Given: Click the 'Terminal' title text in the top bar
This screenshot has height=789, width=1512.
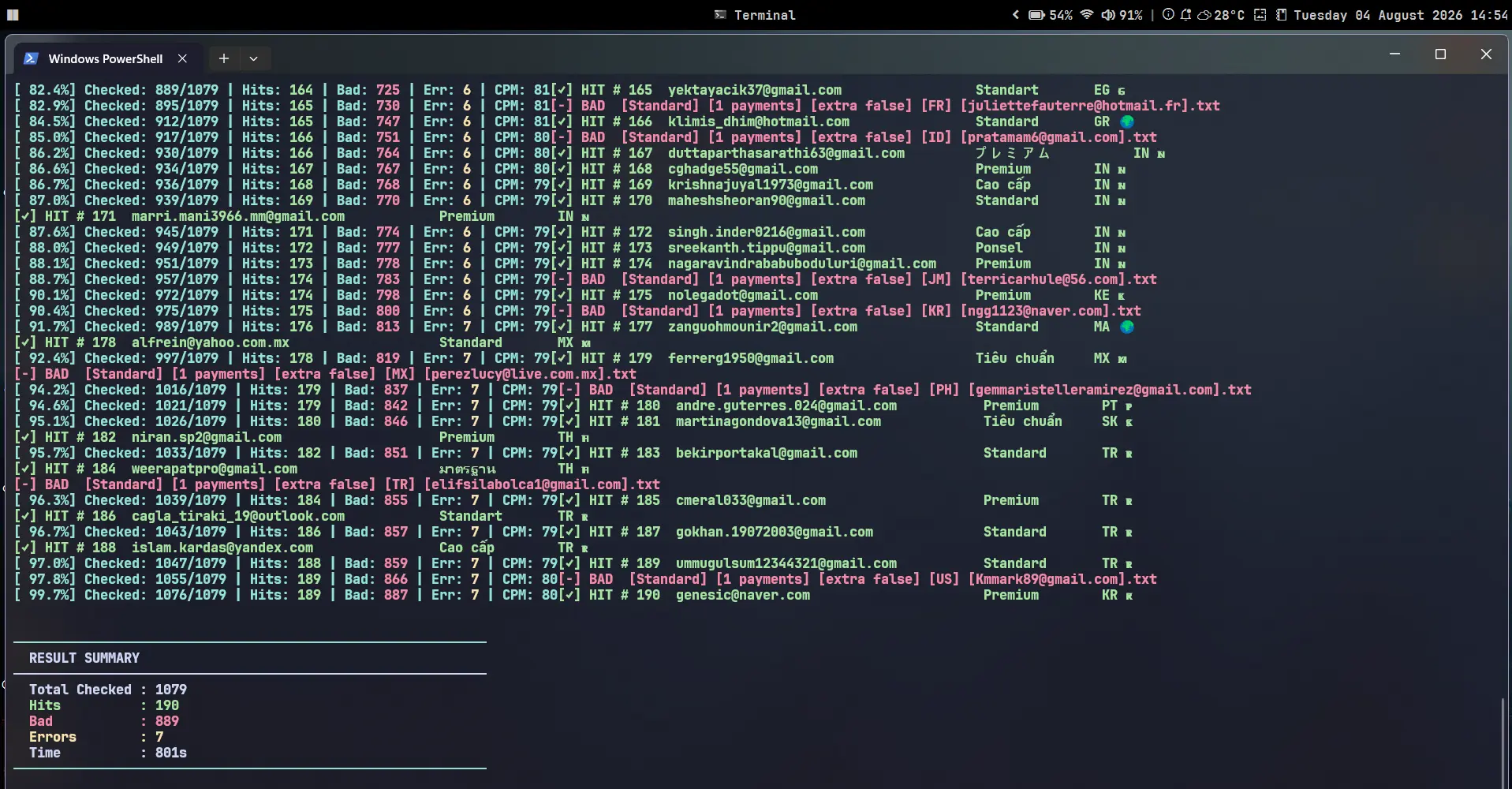Looking at the screenshot, I should [765, 15].
